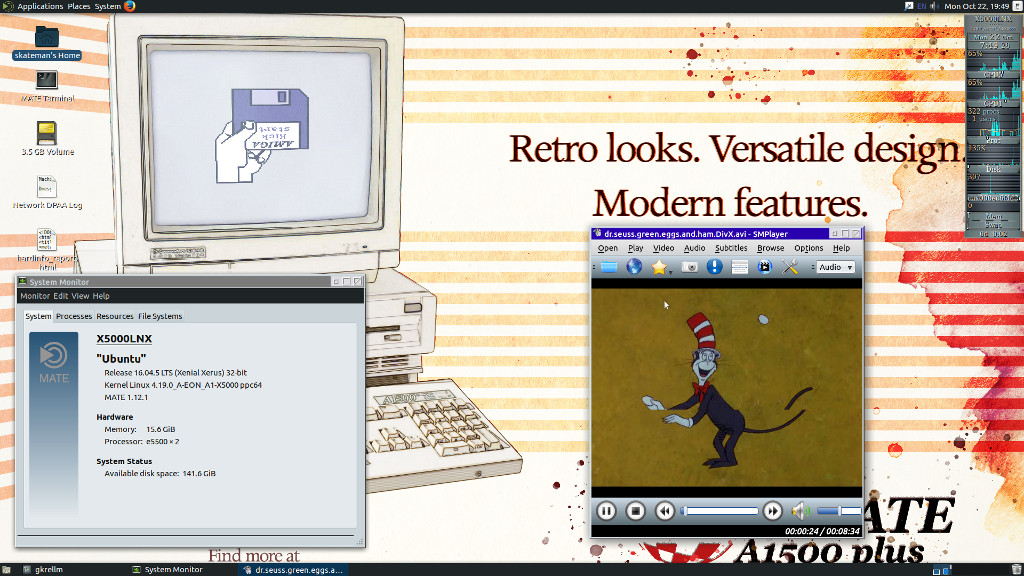Mute audio using the speaker icon
The width and height of the screenshot is (1024, 576).
[801, 511]
